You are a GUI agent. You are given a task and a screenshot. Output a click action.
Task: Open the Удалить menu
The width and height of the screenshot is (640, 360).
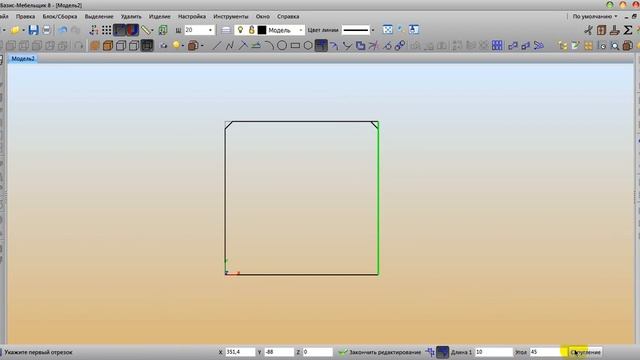(x=131, y=16)
